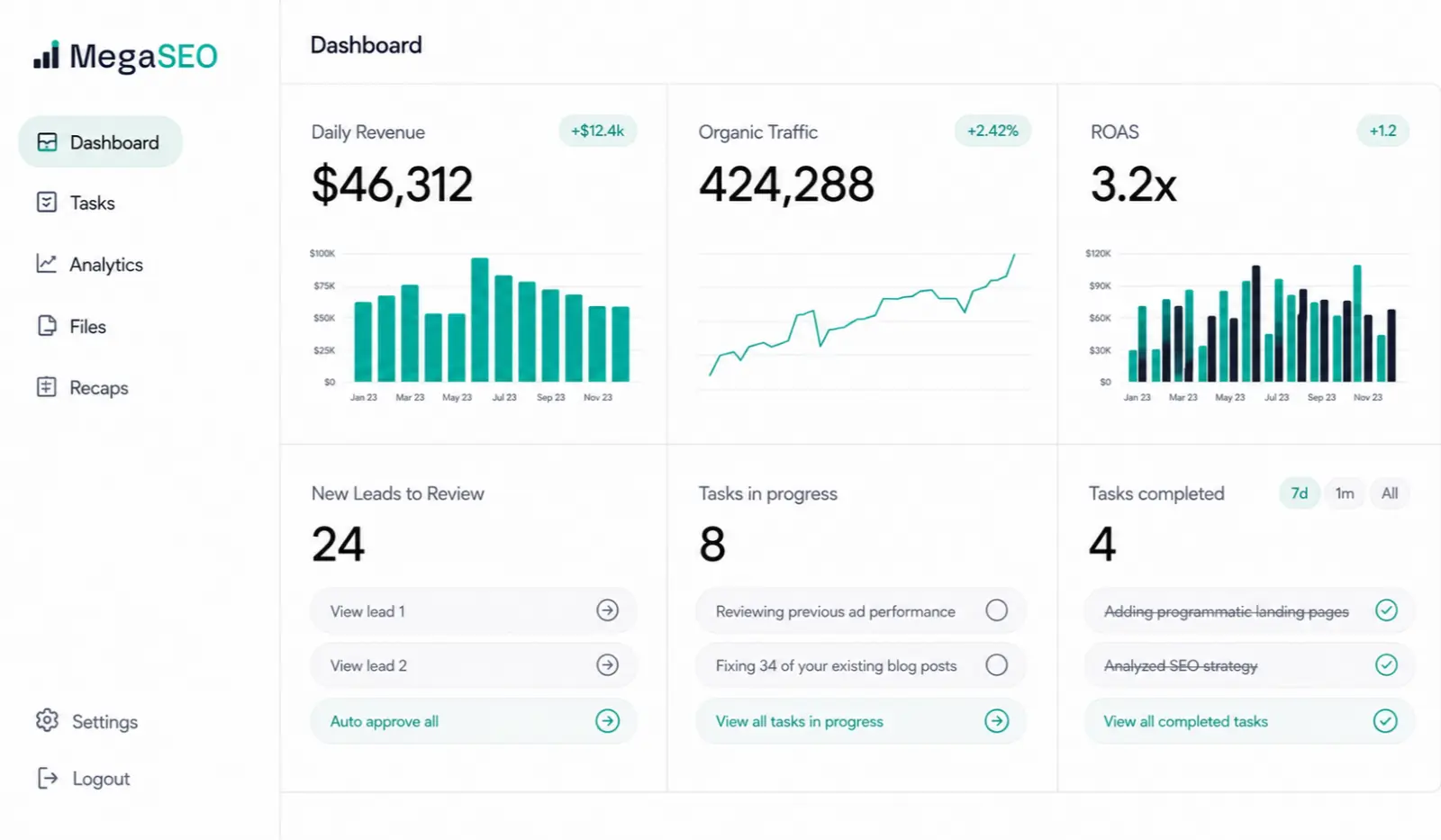Image resolution: width=1441 pixels, height=840 pixels.
Task: Click the Dashboard page heading
Action: (x=366, y=45)
